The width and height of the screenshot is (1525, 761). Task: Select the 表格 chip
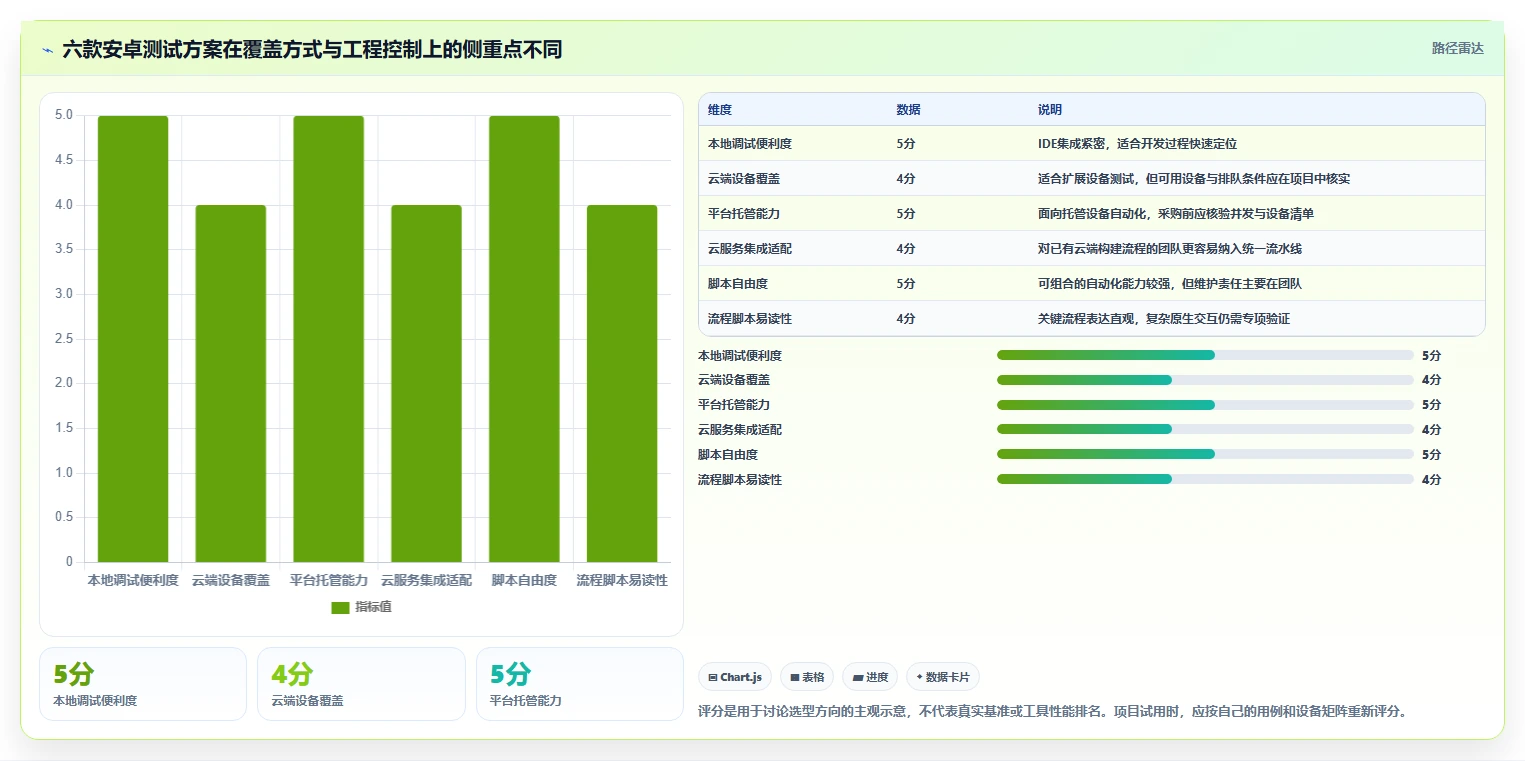[807, 677]
